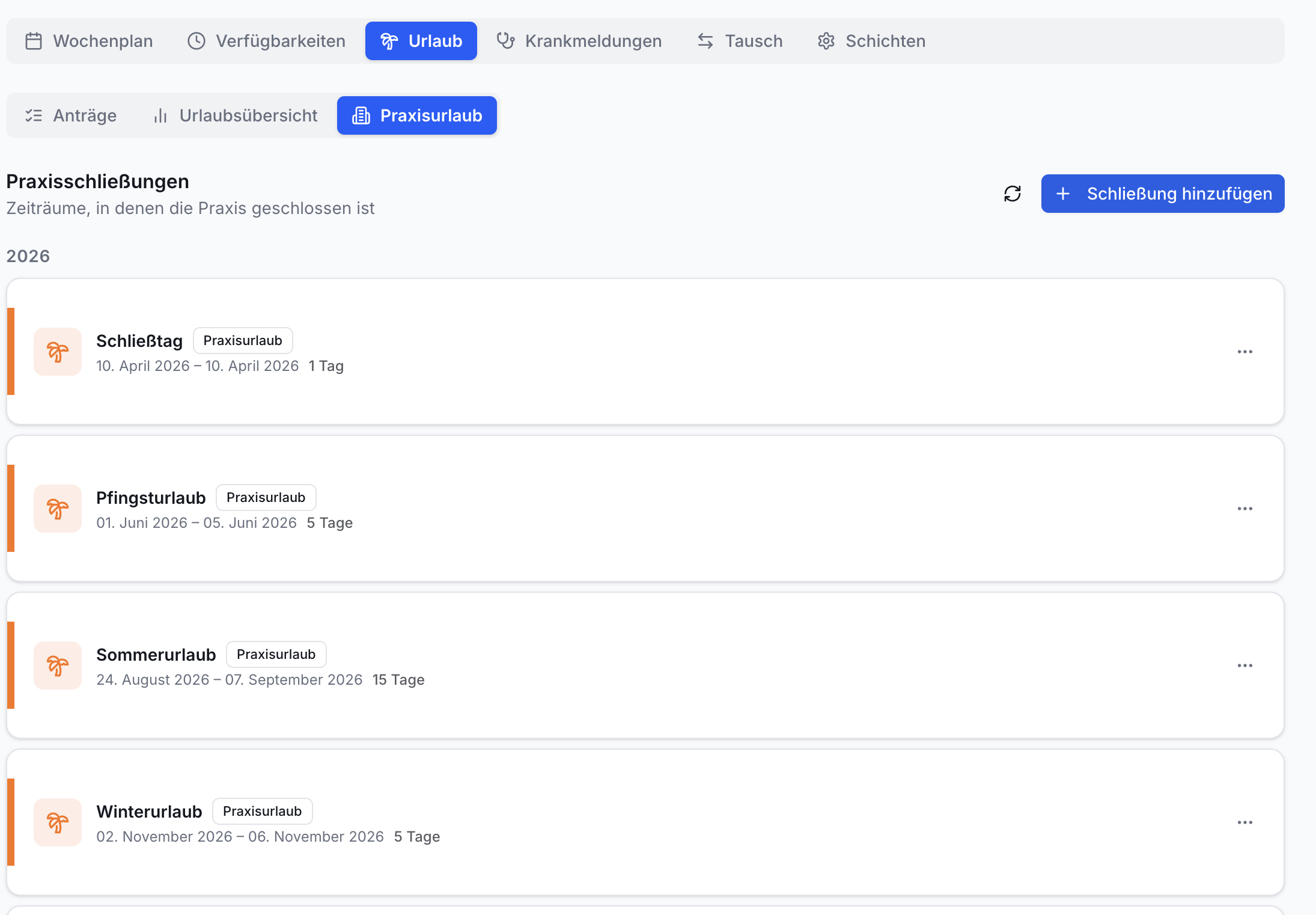1316x915 pixels.
Task: Click the 15 Tage duration label
Action: tap(398, 679)
